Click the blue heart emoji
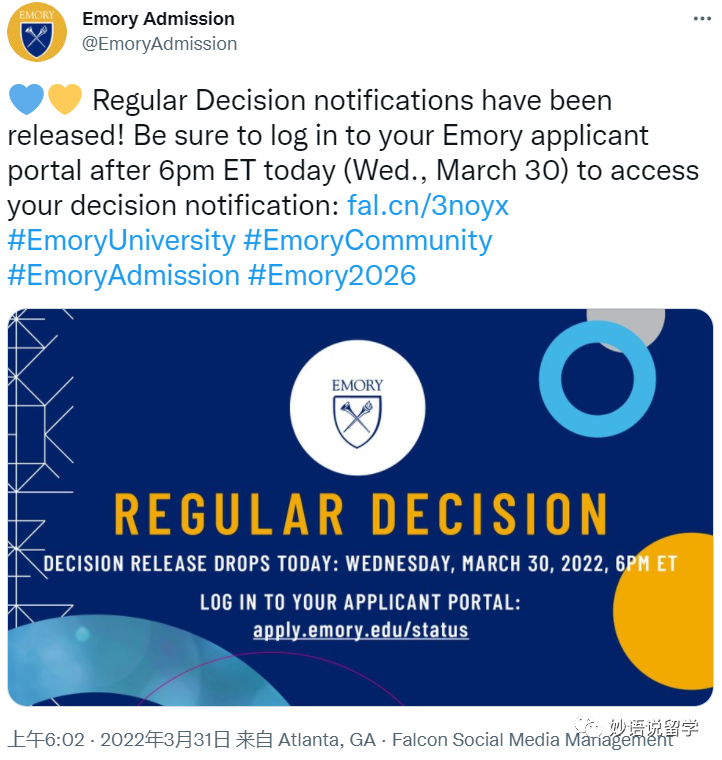722x760 pixels. click(x=27, y=99)
